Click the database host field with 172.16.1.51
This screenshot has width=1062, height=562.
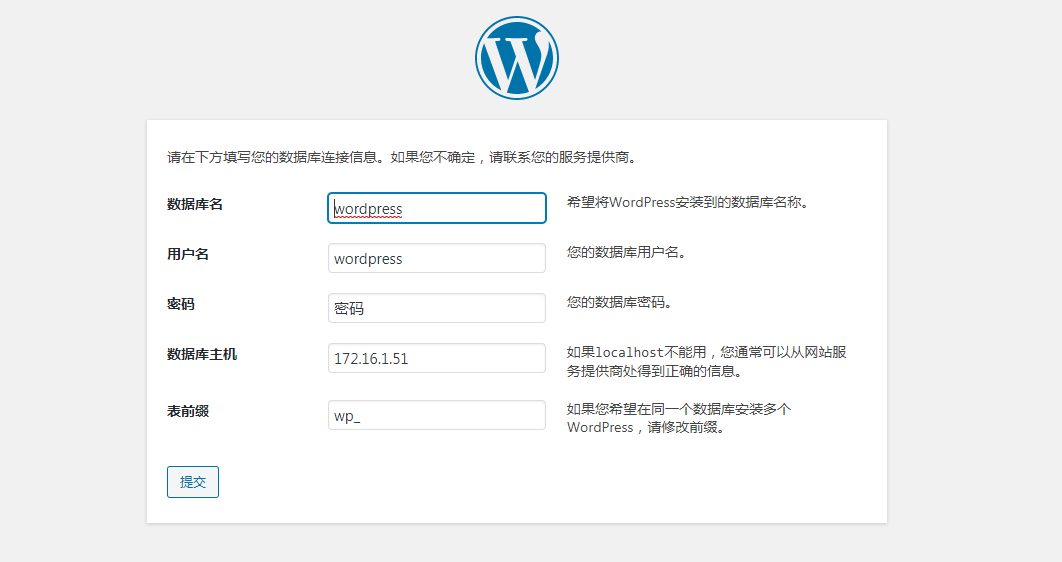point(437,358)
